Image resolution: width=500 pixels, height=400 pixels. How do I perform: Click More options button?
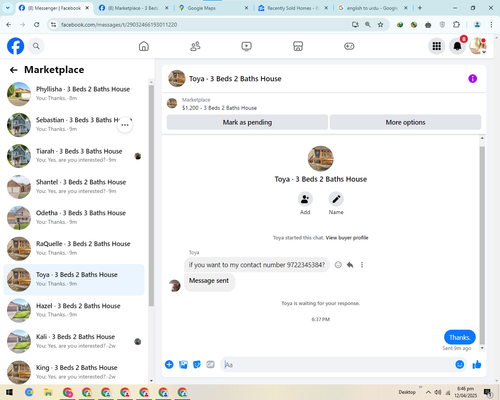[x=405, y=122]
